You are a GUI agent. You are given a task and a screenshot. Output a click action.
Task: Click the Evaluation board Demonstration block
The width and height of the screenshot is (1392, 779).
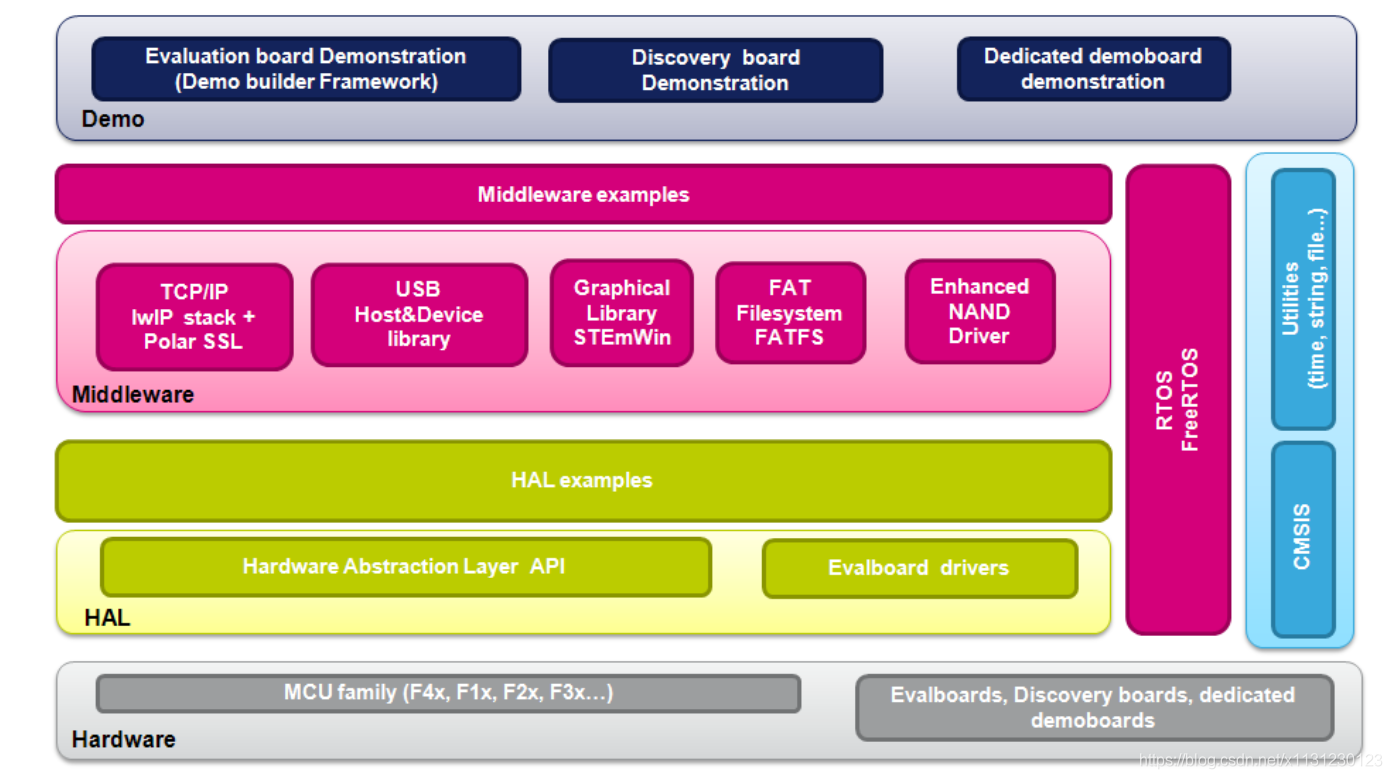tap(306, 69)
